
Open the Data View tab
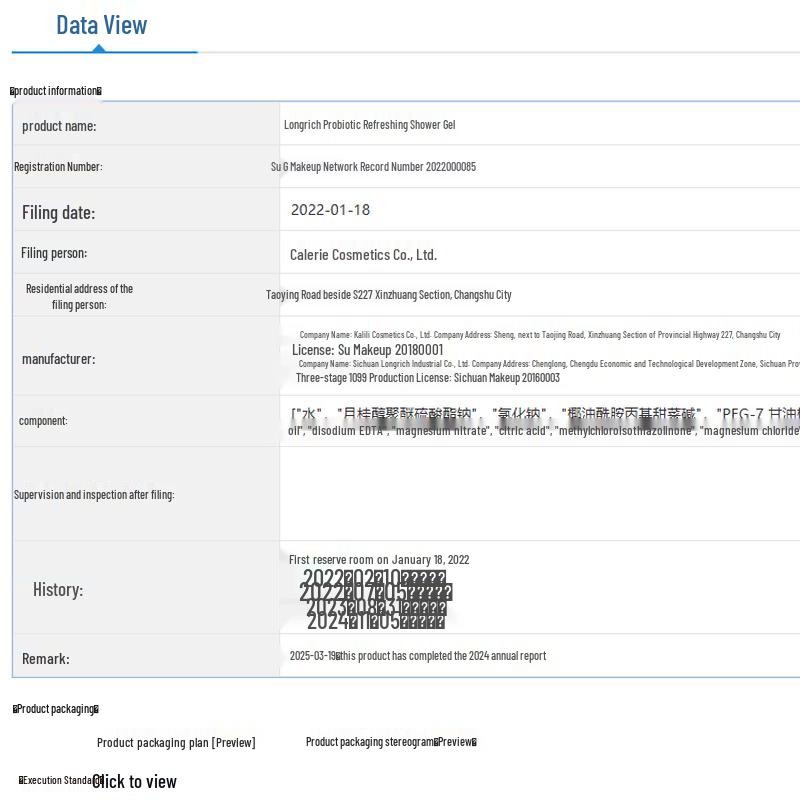(x=102, y=26)
